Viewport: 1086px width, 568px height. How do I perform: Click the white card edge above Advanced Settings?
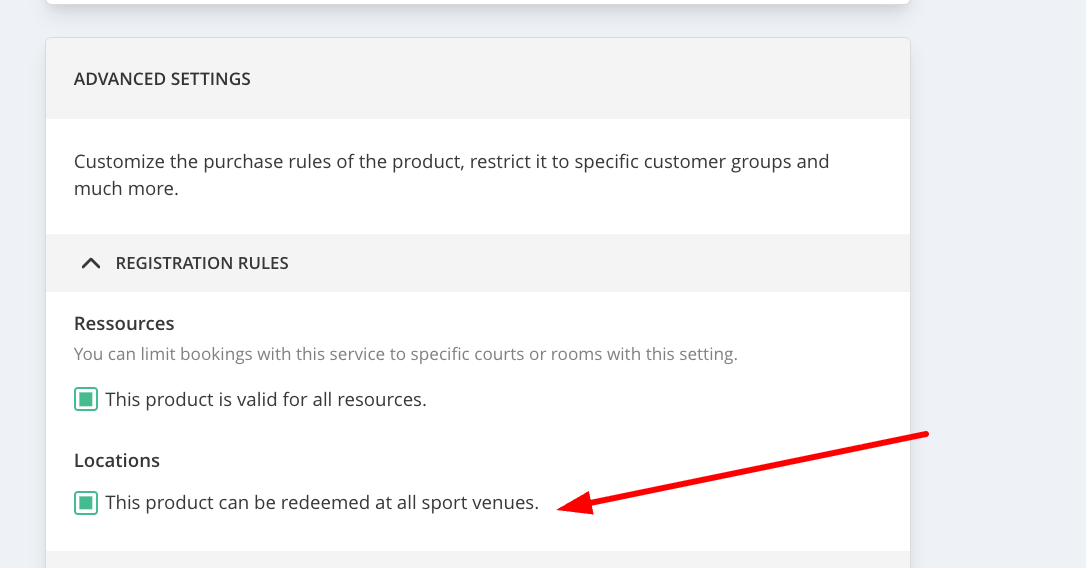(478, 2)
